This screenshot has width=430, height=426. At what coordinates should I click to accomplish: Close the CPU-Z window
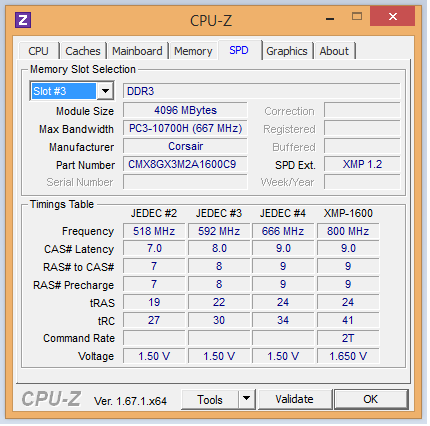point(393,16)
